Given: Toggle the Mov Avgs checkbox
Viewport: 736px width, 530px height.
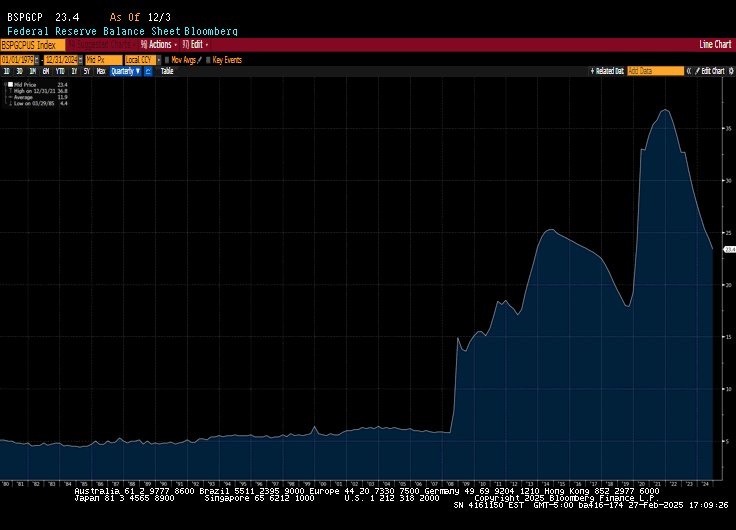Looking at the screenshot, I should (x=167, y=60).
